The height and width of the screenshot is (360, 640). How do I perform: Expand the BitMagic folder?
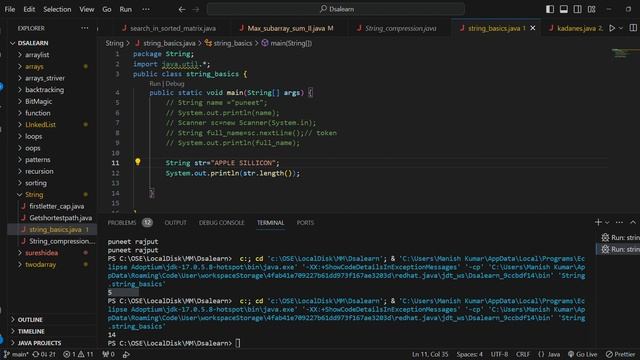[38, 101]
